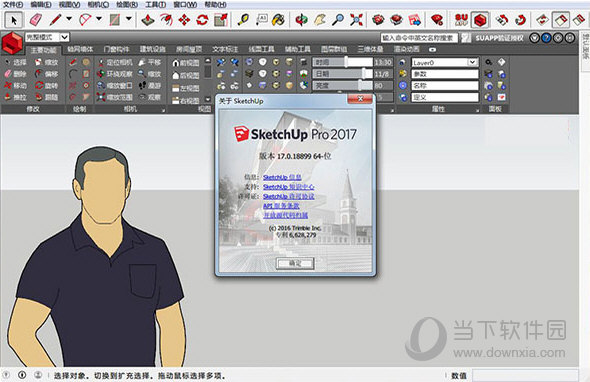590x382 pixels.
Task: Open the 文字标注 ribbon tab
Action: pyautogui.click(x=225, y=49)
